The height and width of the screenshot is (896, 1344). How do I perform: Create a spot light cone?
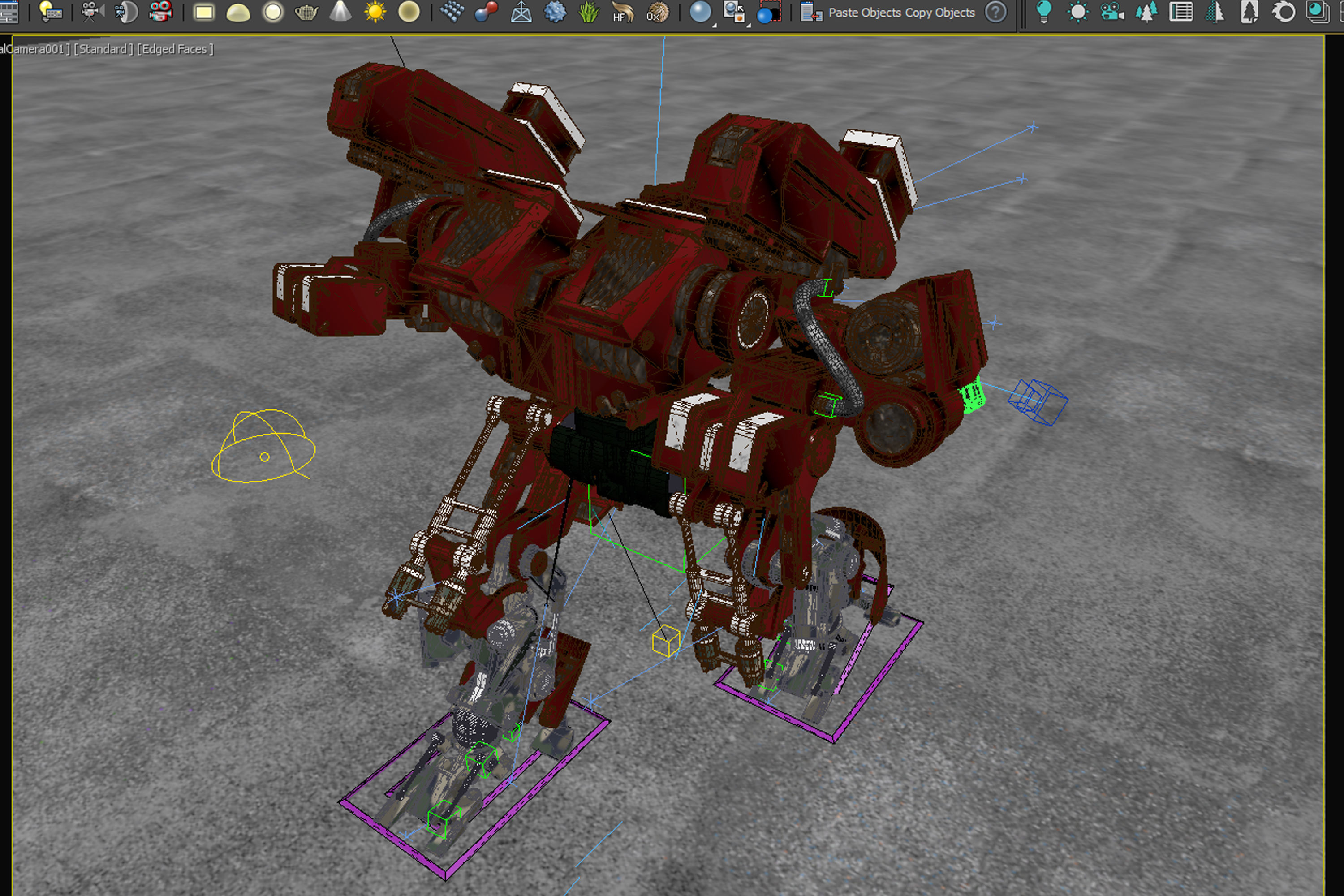340,12
